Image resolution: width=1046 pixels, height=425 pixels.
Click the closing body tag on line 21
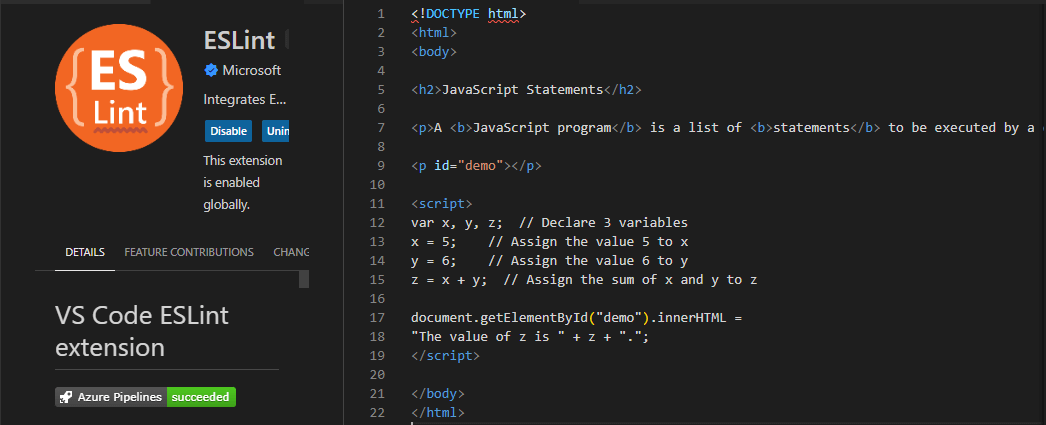pyautogui.click(x=438, y=394)
